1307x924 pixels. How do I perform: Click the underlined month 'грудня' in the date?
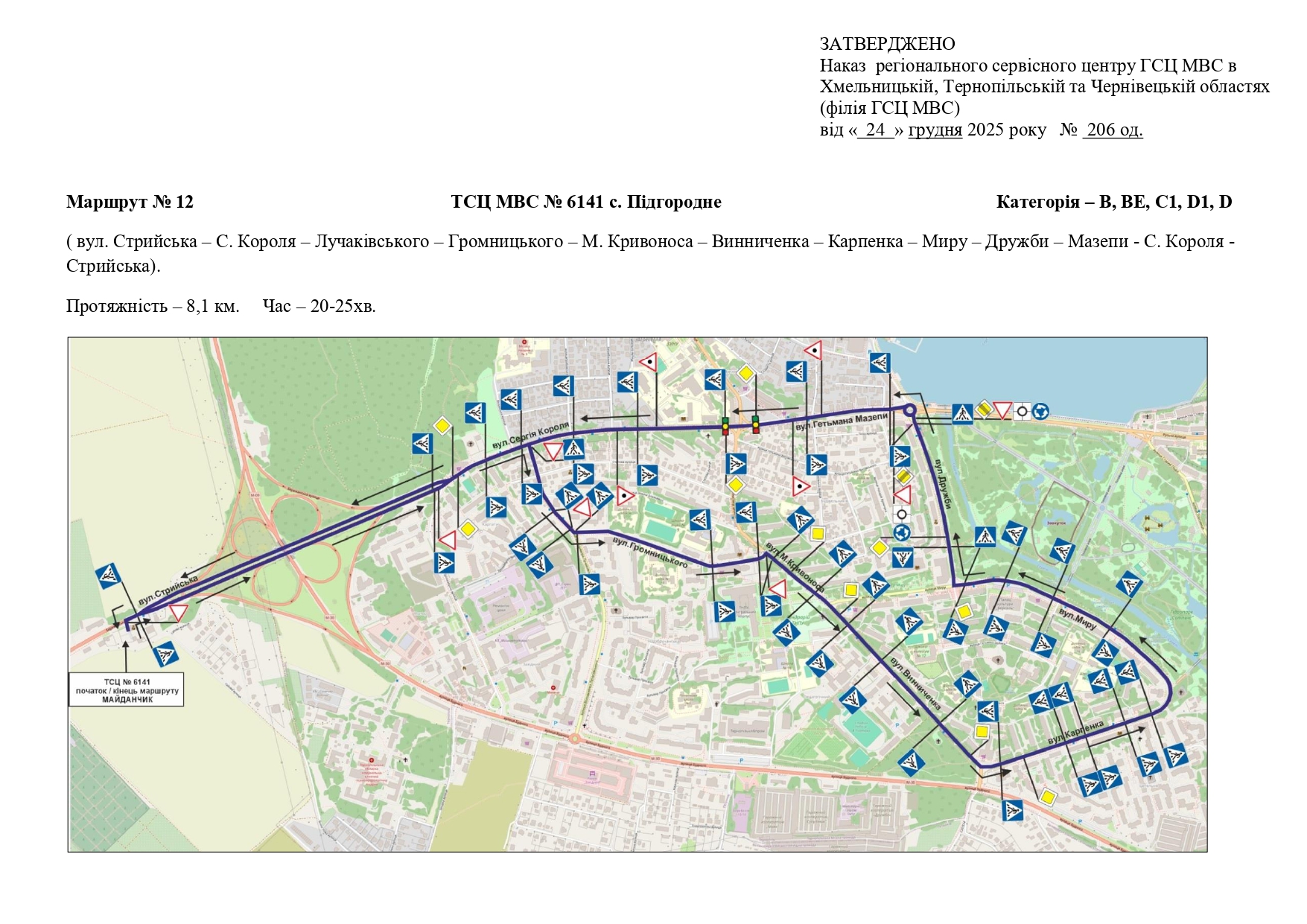pos(935,130)
